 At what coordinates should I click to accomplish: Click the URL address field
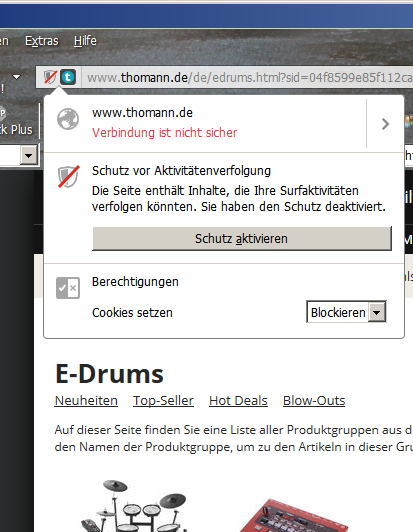coord(248,78)
